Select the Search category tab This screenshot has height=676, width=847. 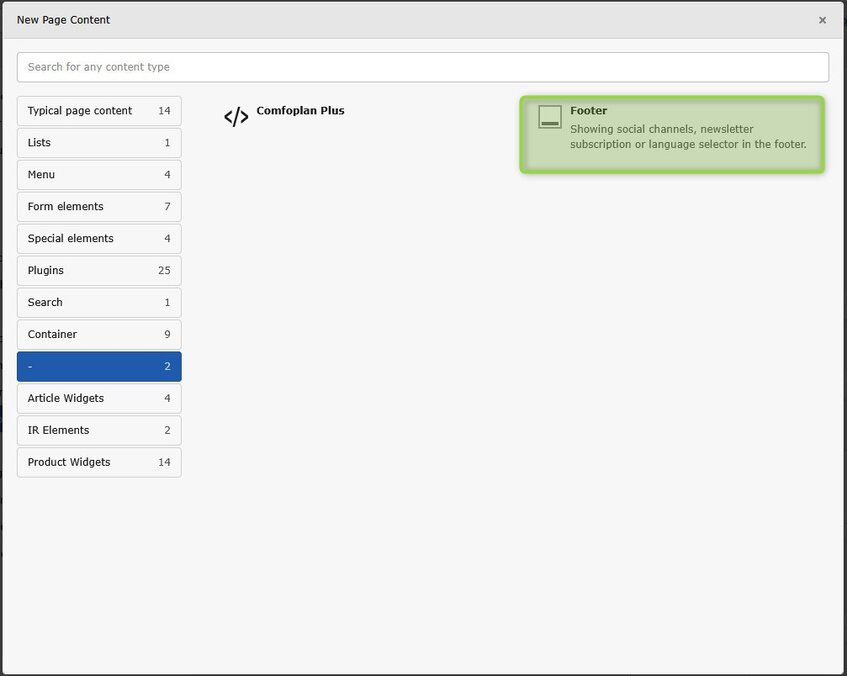[x=99, y=303]
